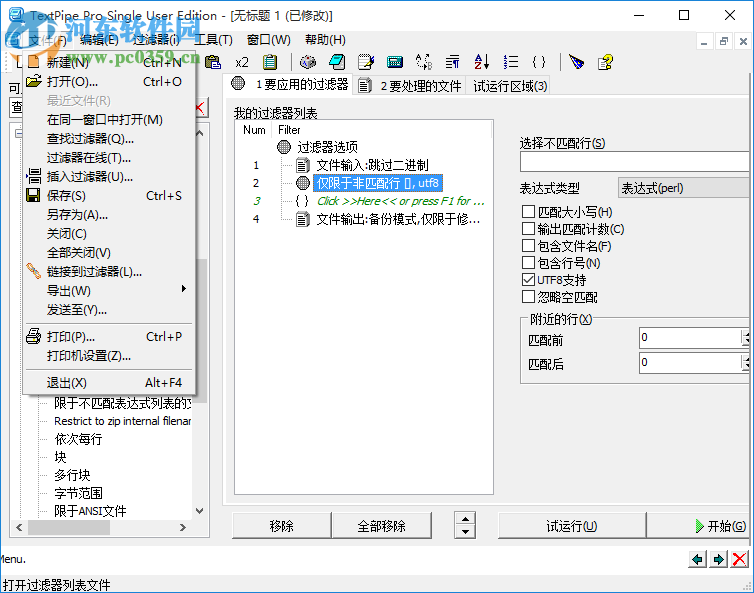Choose 另存为(A)... from the file menu
The width and height of the screenshot is (754, 593).
(109, 214)
